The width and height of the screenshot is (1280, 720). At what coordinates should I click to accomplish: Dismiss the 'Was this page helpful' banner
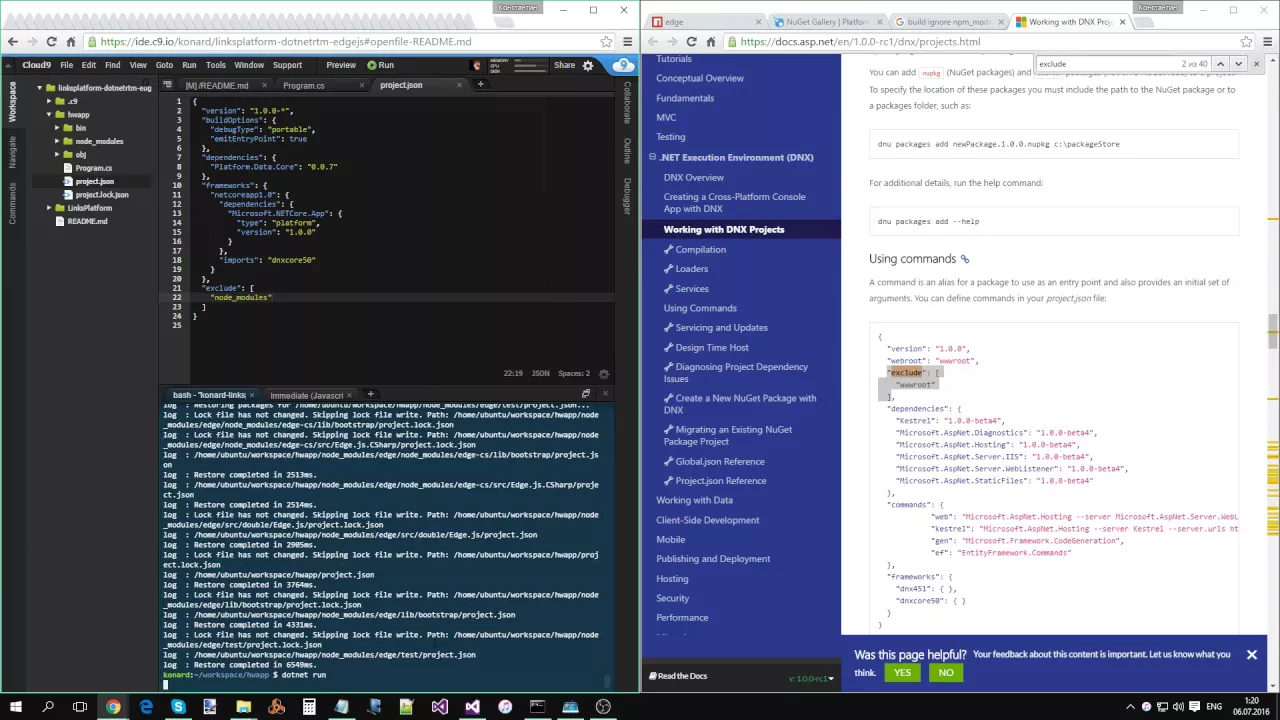1251,655
